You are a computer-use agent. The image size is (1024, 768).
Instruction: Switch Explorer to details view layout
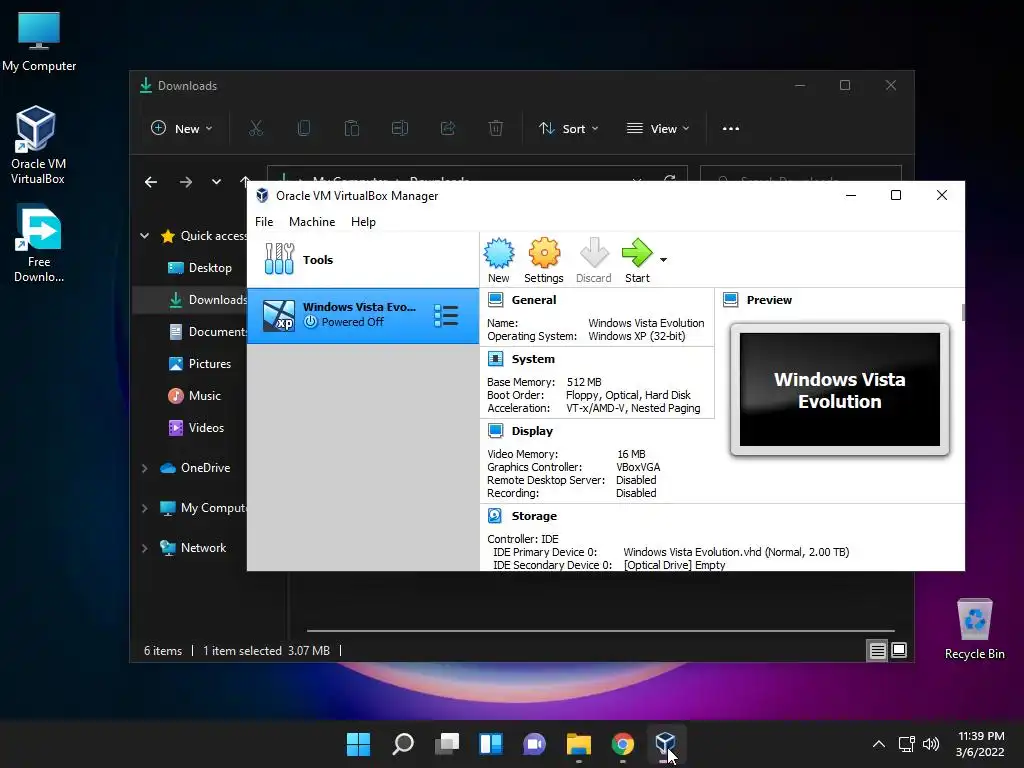click(x=877, y=650)
